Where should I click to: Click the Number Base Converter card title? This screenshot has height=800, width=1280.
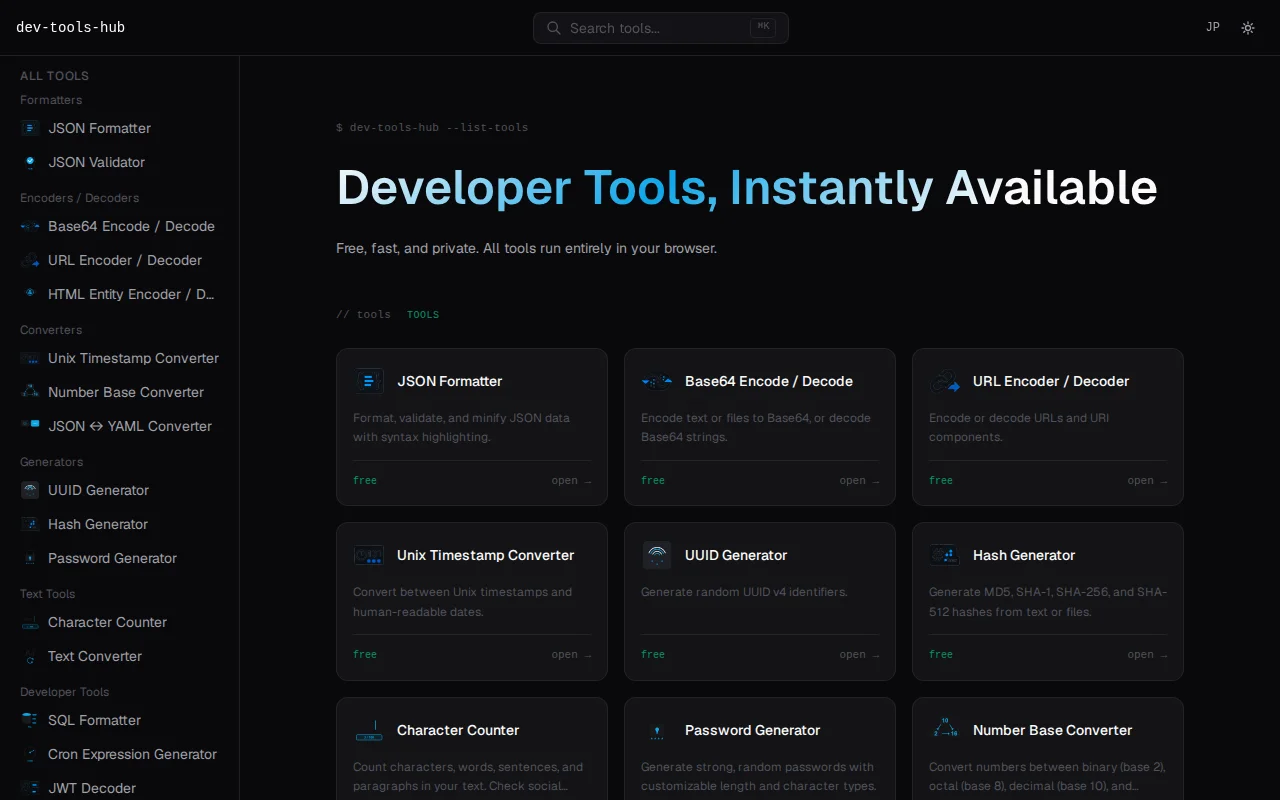pos(1053,730)
